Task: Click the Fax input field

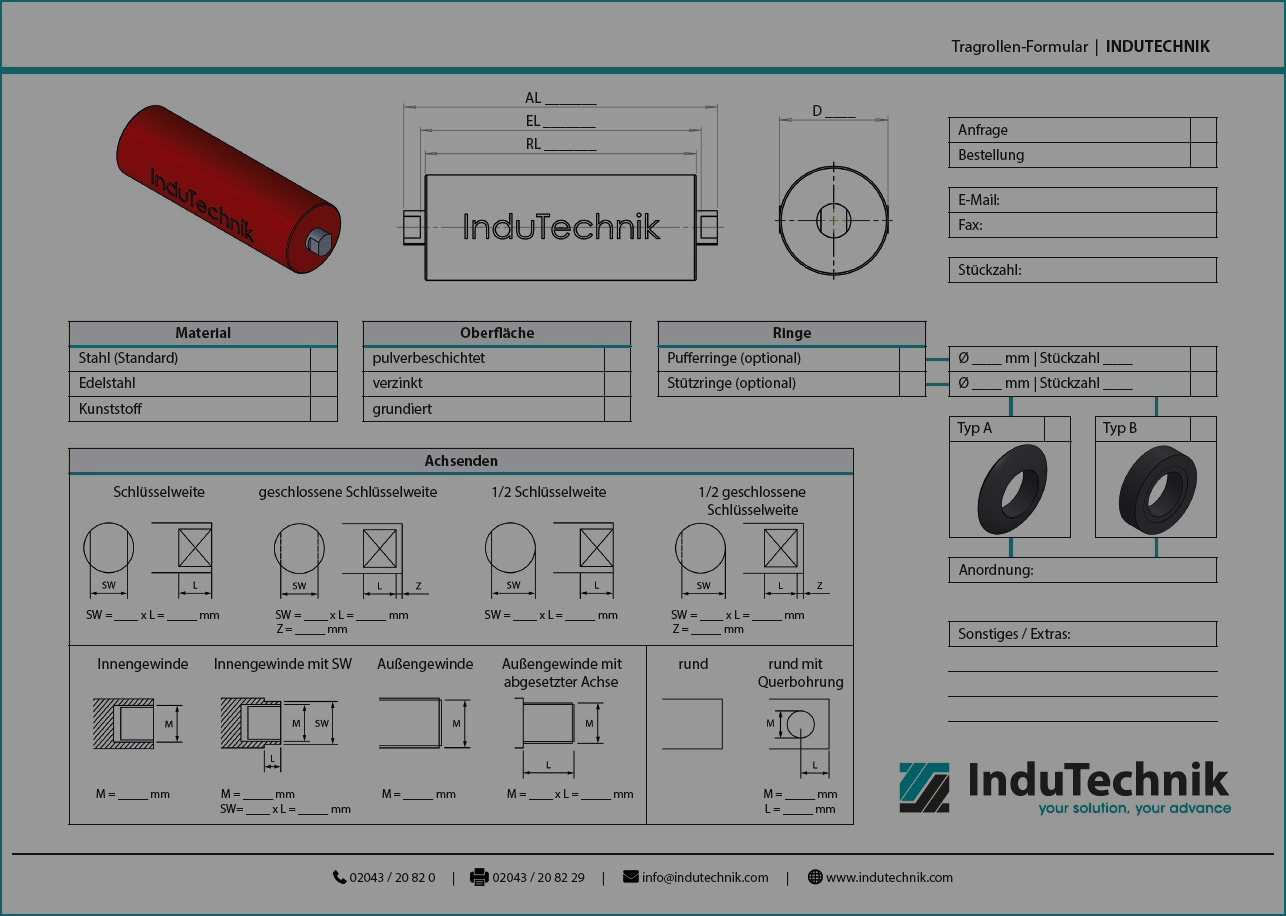Action: (1082, 225)
